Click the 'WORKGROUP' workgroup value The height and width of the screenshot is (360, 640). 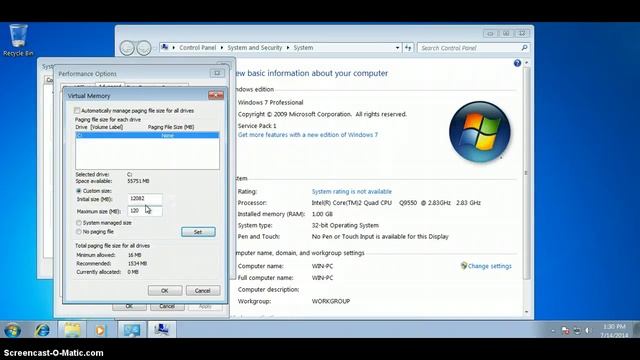tap(331, 301)
